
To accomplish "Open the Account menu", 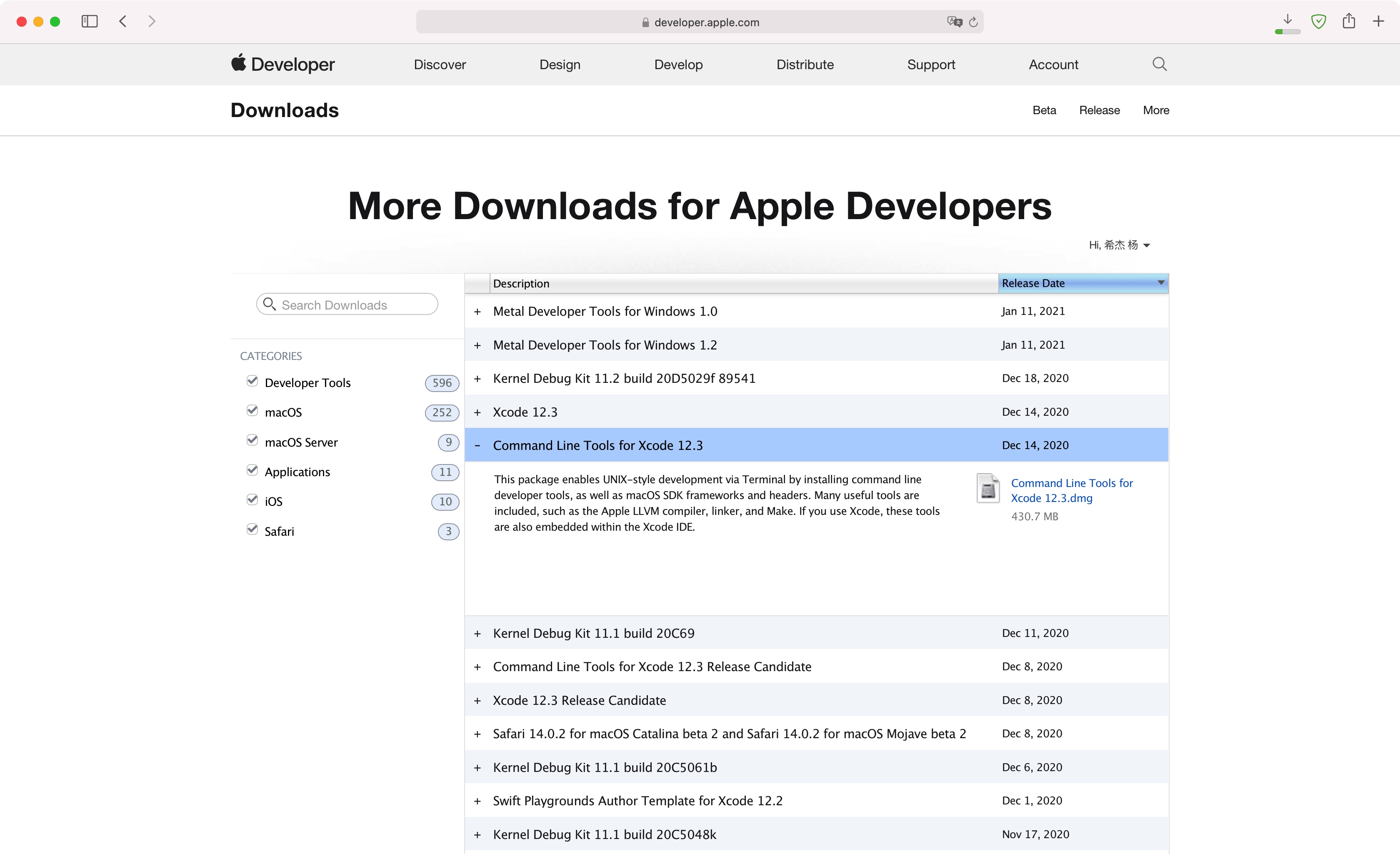I will (x=1053, y=64).
